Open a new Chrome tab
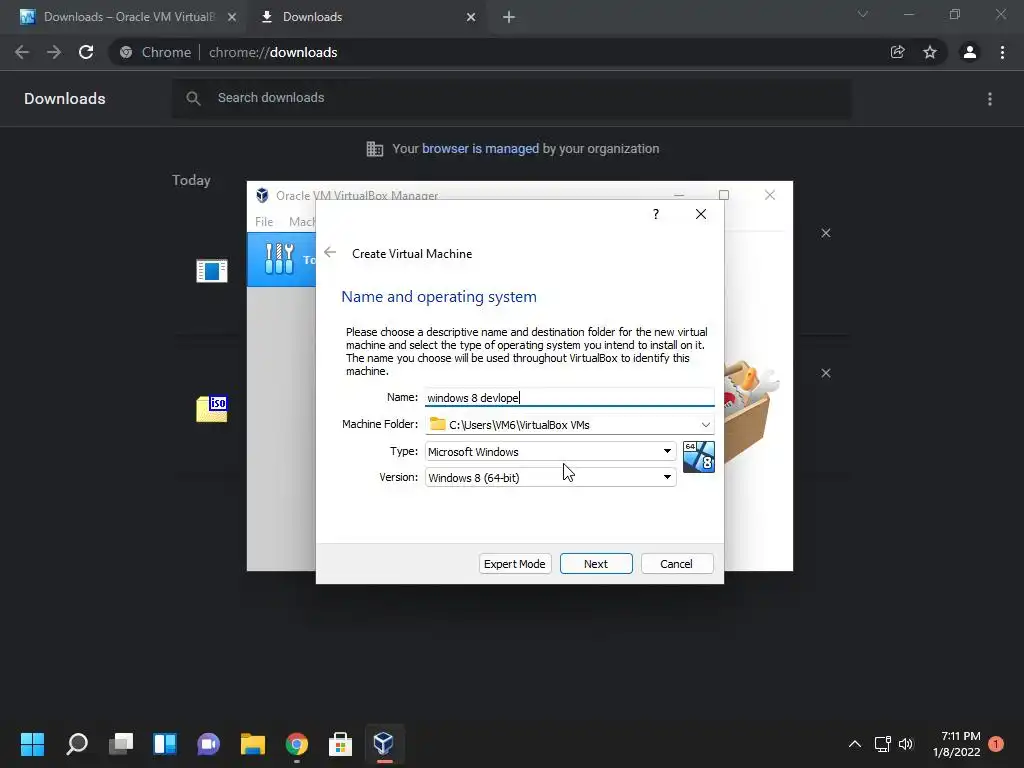 click(509, 17)
